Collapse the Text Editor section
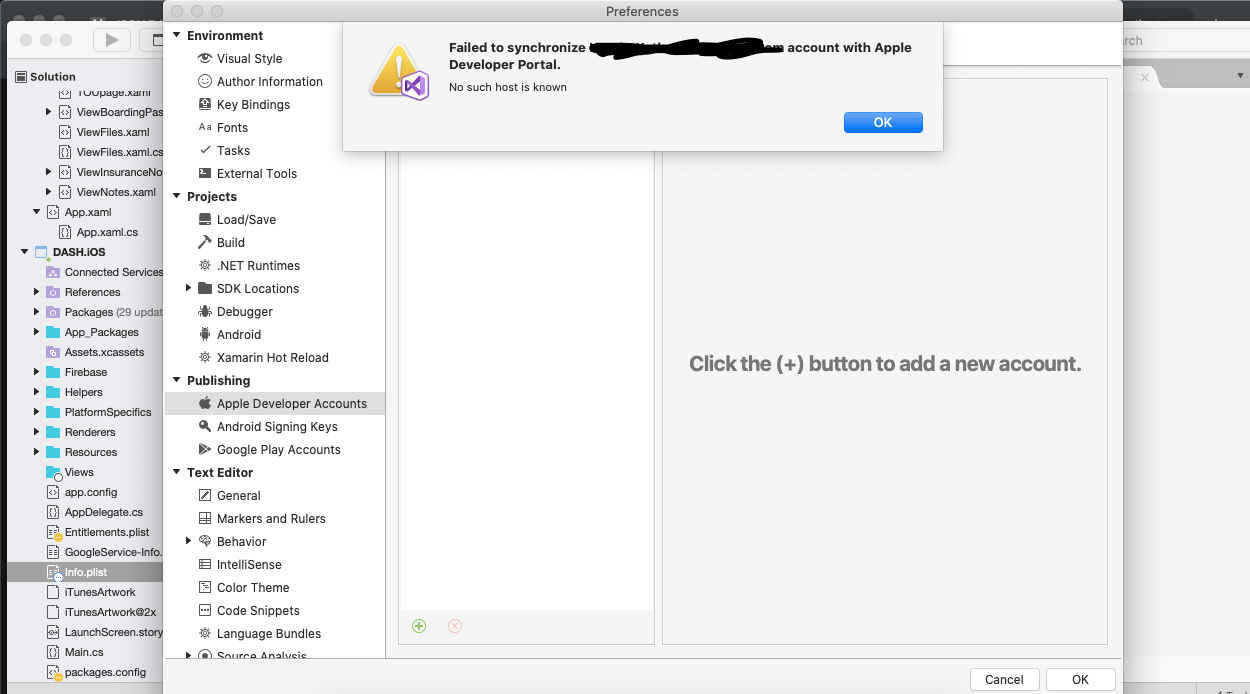1250x694 pixels. pos(177,473)
